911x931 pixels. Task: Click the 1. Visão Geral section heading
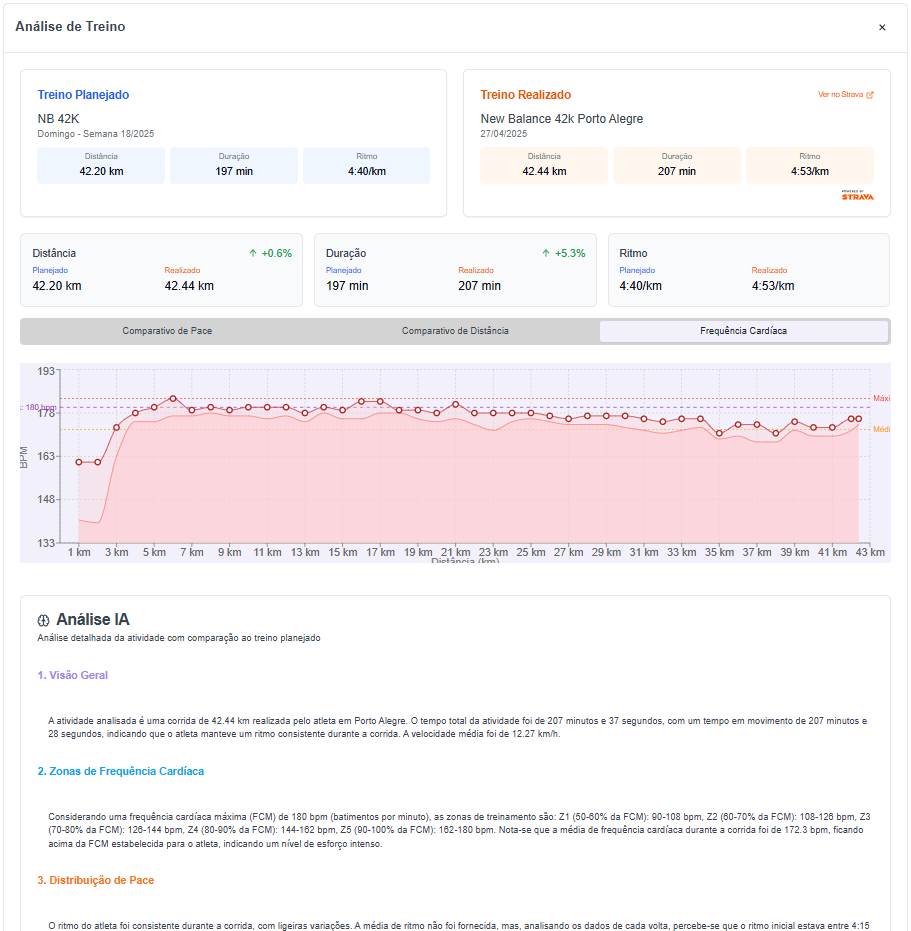(x=72, y=675)
